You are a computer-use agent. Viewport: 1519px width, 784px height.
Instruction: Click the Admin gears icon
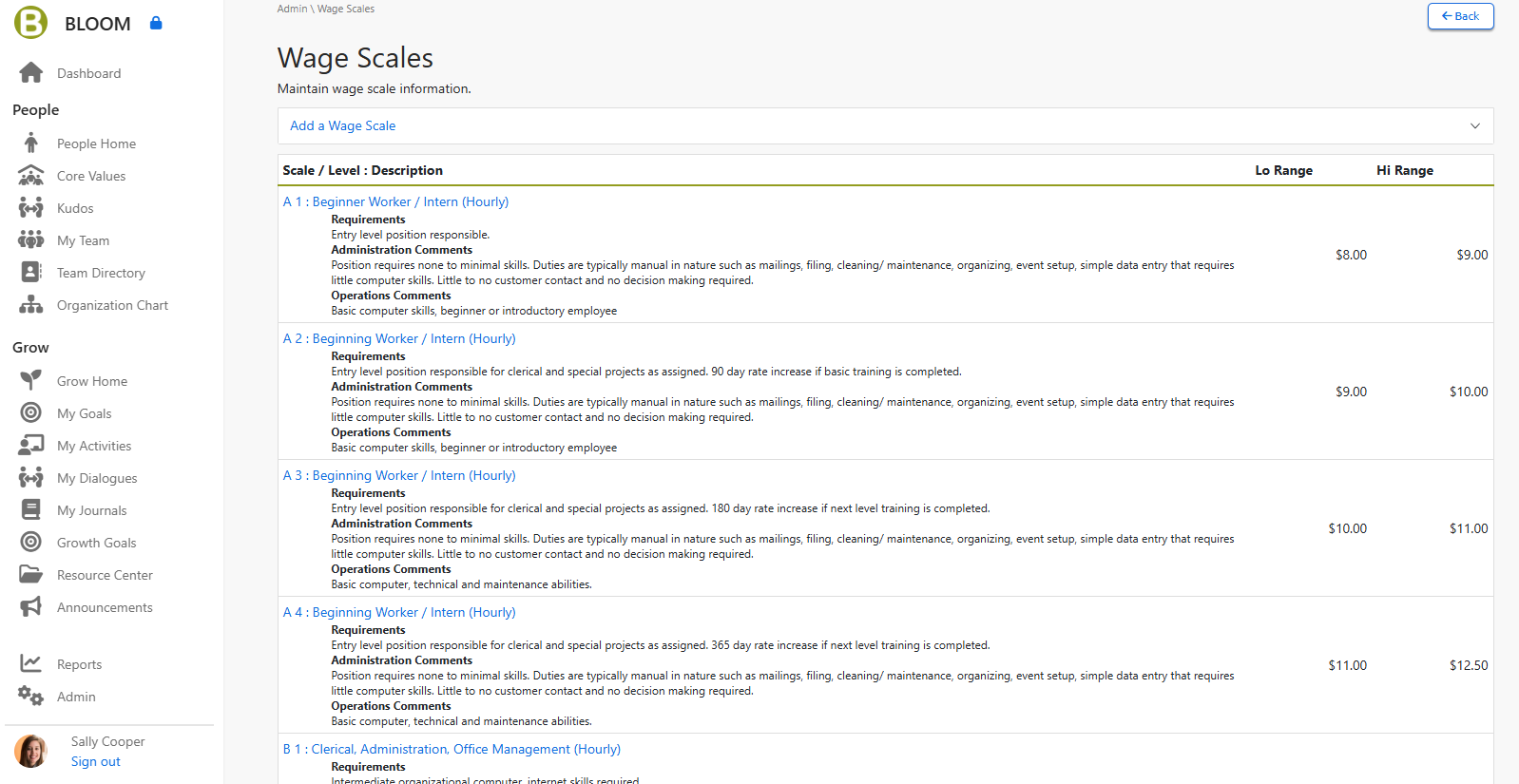[30, 697]
